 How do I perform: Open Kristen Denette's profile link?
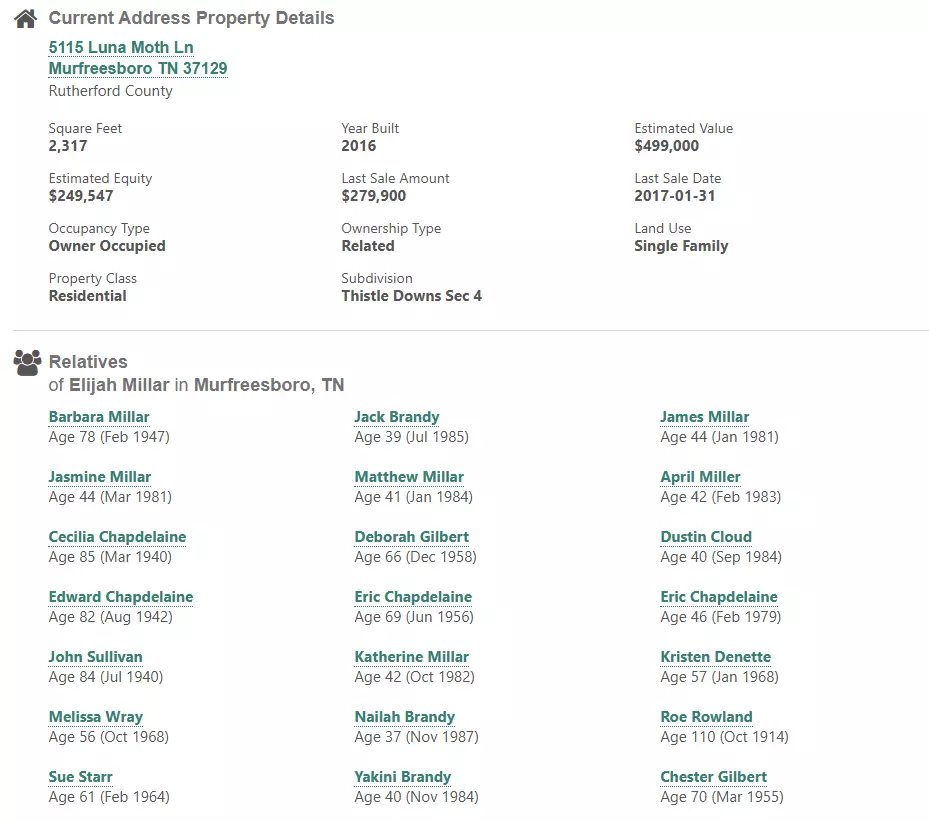tap(716, 657)
